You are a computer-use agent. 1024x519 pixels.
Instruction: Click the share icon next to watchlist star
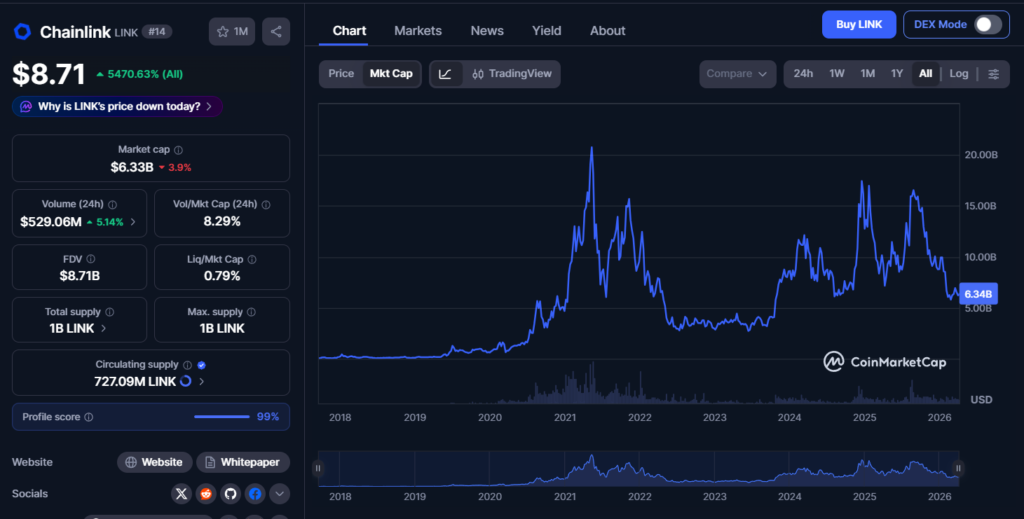tap(276, 32)
